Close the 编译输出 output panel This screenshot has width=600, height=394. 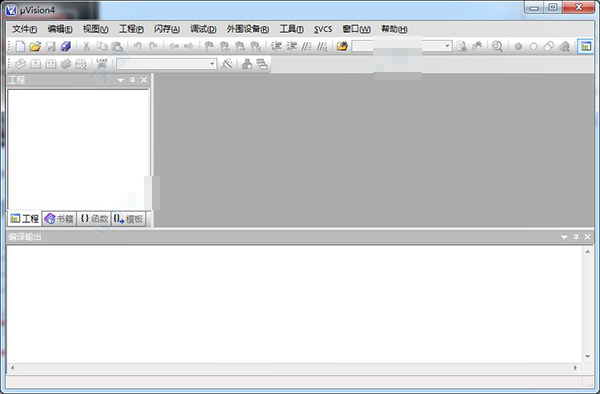588,237
